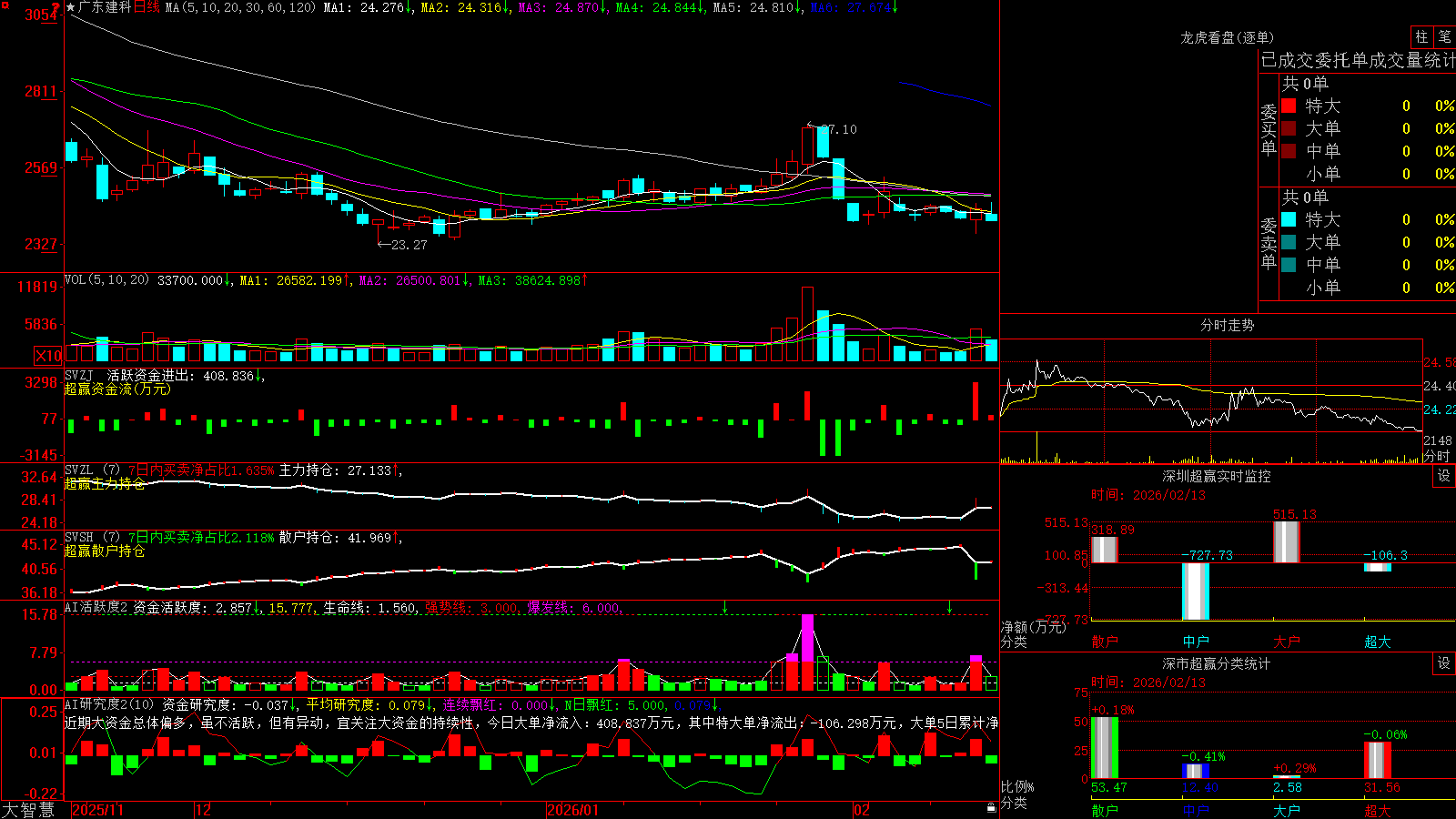Click the 广东建科 stock name
1456x819 pixels.
pyautogui.click(x=106, y=7)
